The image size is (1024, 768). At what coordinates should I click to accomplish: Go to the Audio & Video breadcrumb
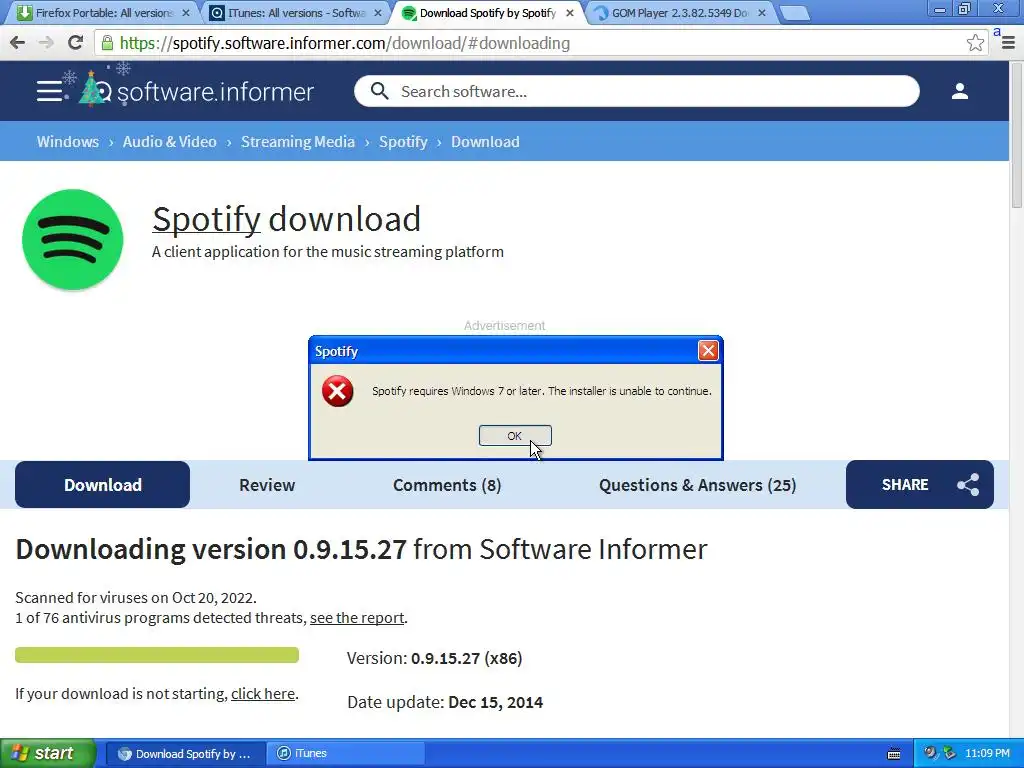[x=170, y=142]
